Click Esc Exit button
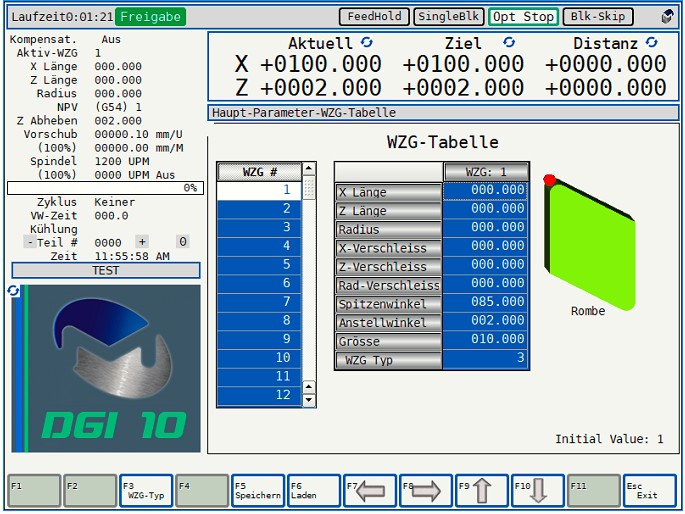This screenshot has width=685, height=514. [649, 490]
